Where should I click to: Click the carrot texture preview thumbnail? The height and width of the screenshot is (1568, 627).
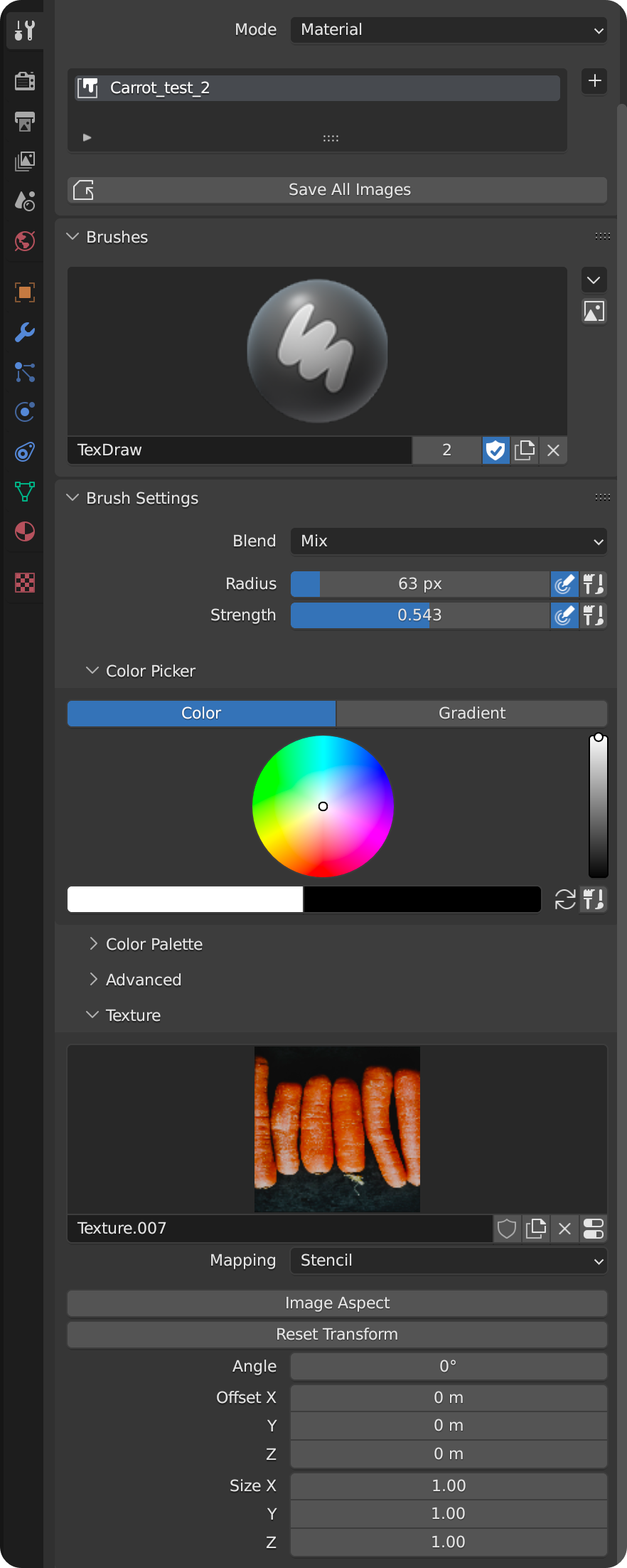point(337,1129)
